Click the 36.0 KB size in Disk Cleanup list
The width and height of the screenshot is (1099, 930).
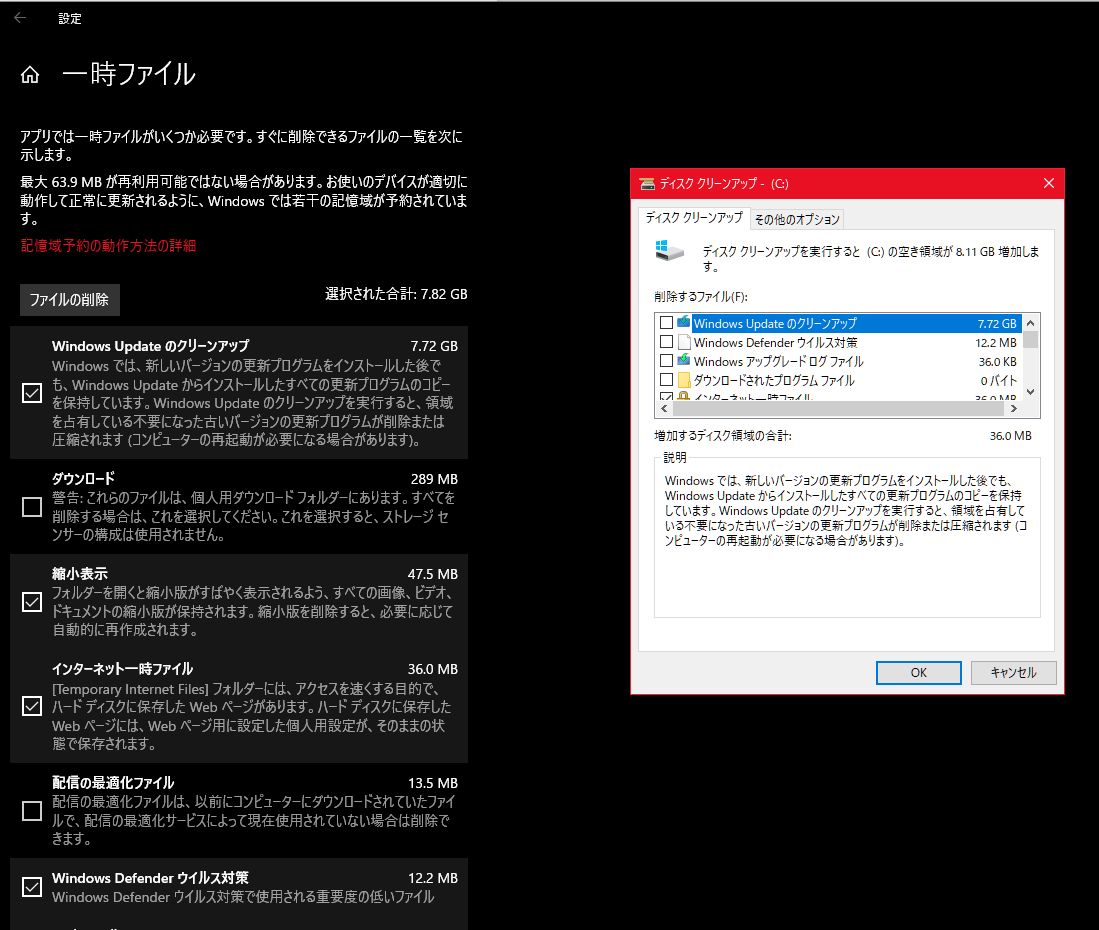(x=997, y=362)
